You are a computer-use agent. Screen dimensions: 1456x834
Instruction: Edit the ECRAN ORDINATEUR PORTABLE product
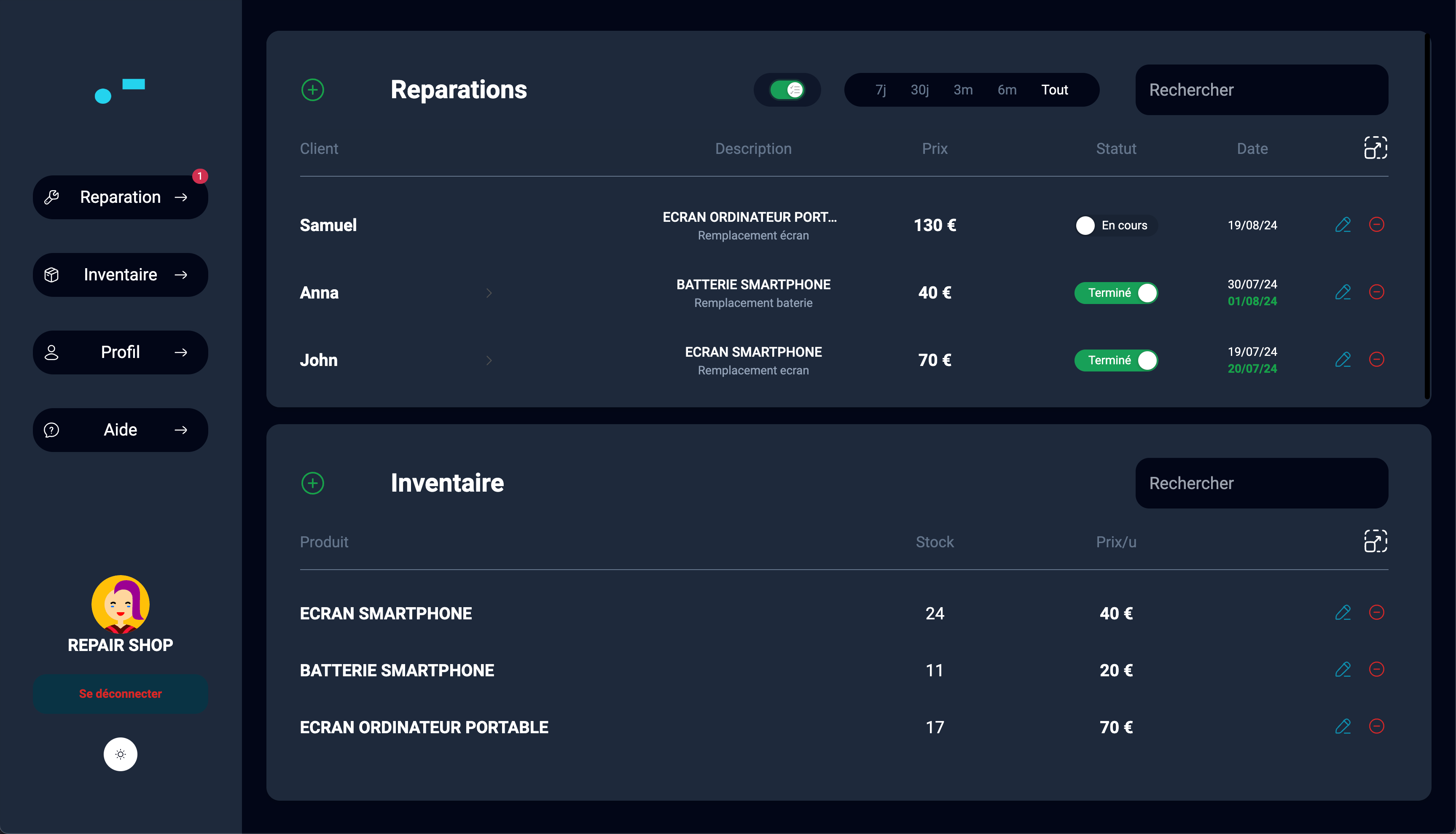1343,727
